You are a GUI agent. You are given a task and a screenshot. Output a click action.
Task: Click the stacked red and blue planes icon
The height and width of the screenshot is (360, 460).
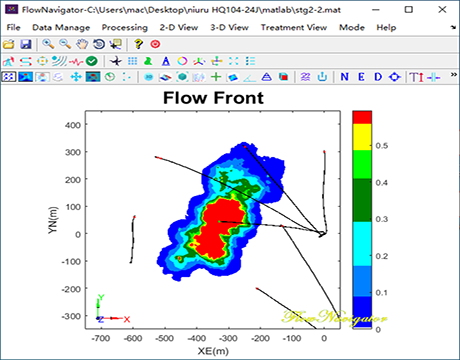click(165, 78)
